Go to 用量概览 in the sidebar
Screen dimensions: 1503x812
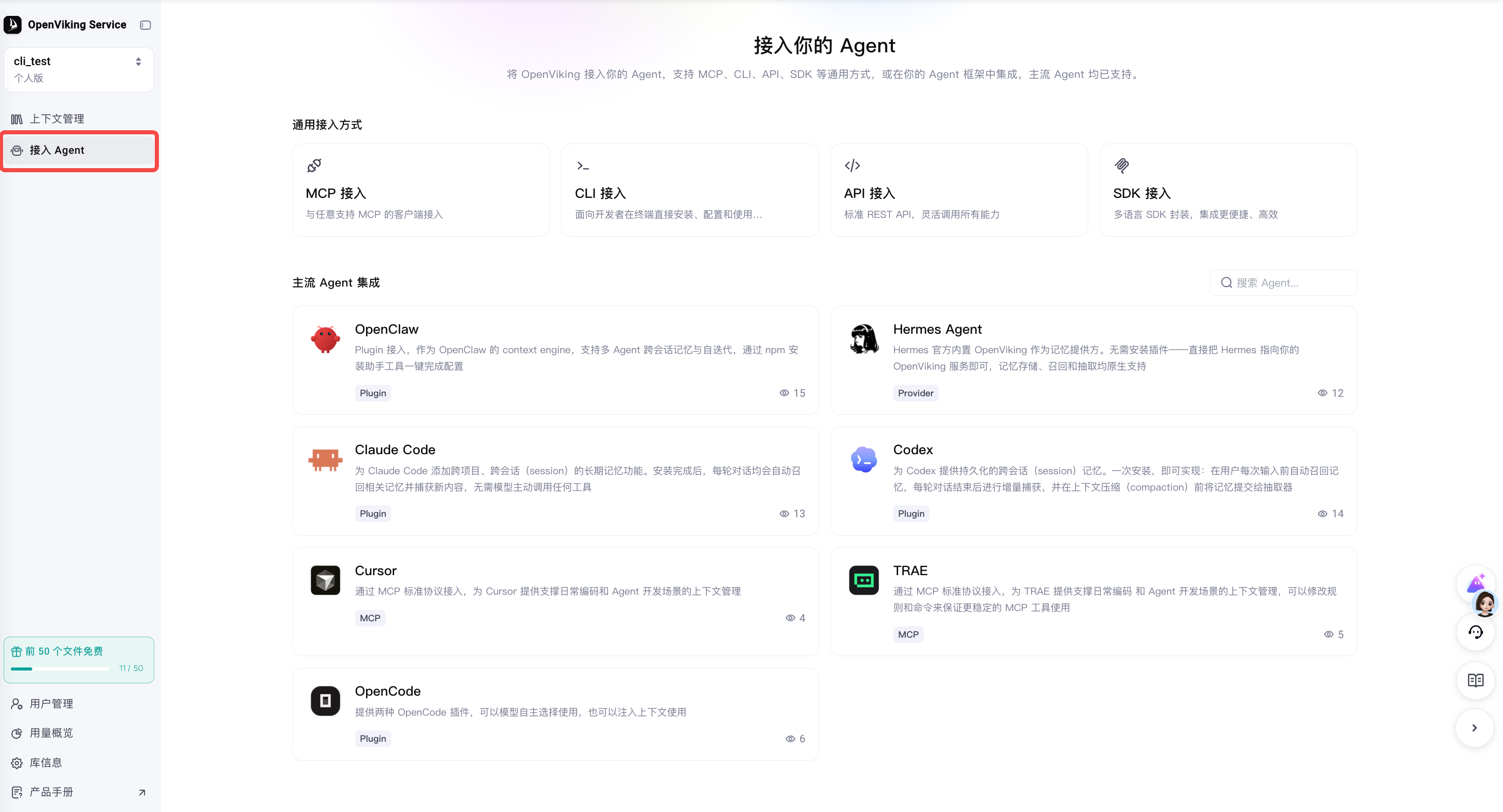[x=79, y=733]
